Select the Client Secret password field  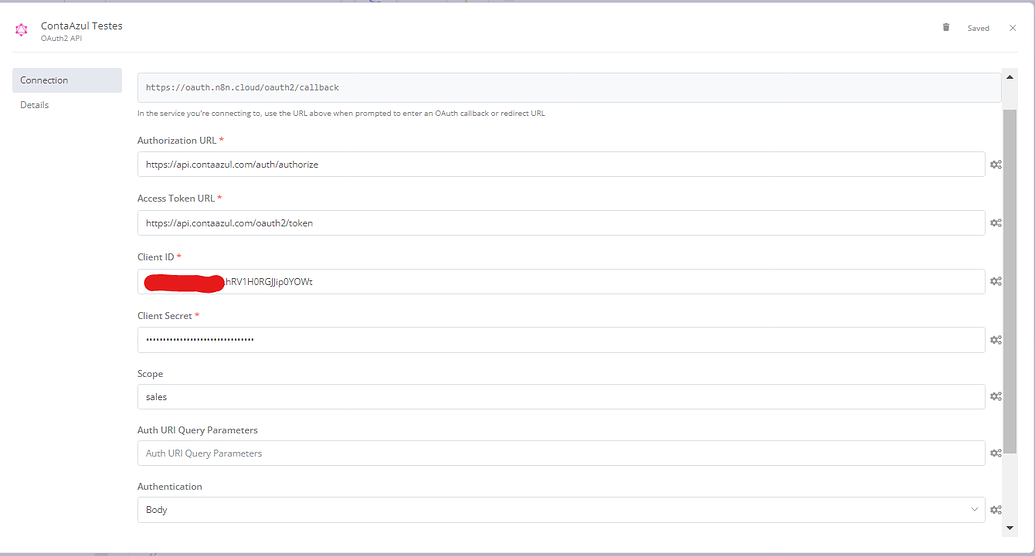[560, 340]
